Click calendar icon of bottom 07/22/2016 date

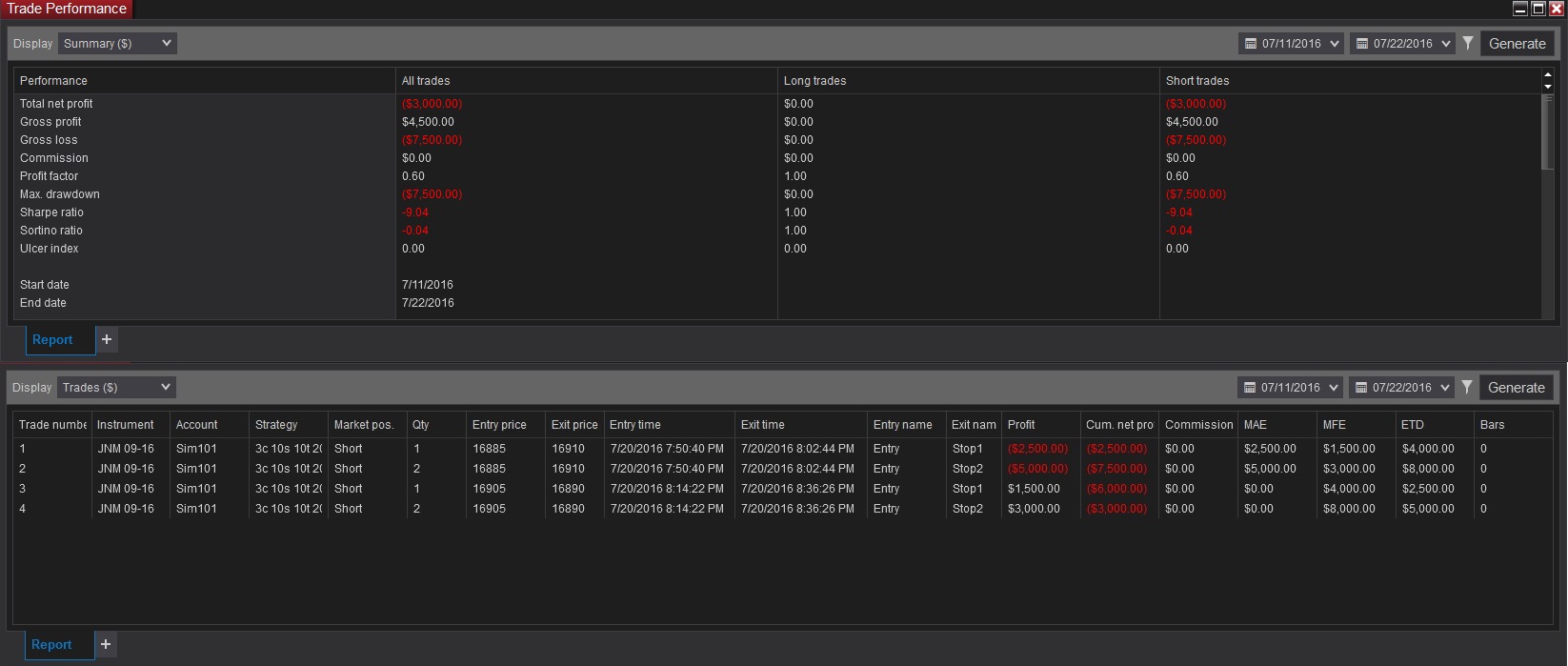(1361, 388)
